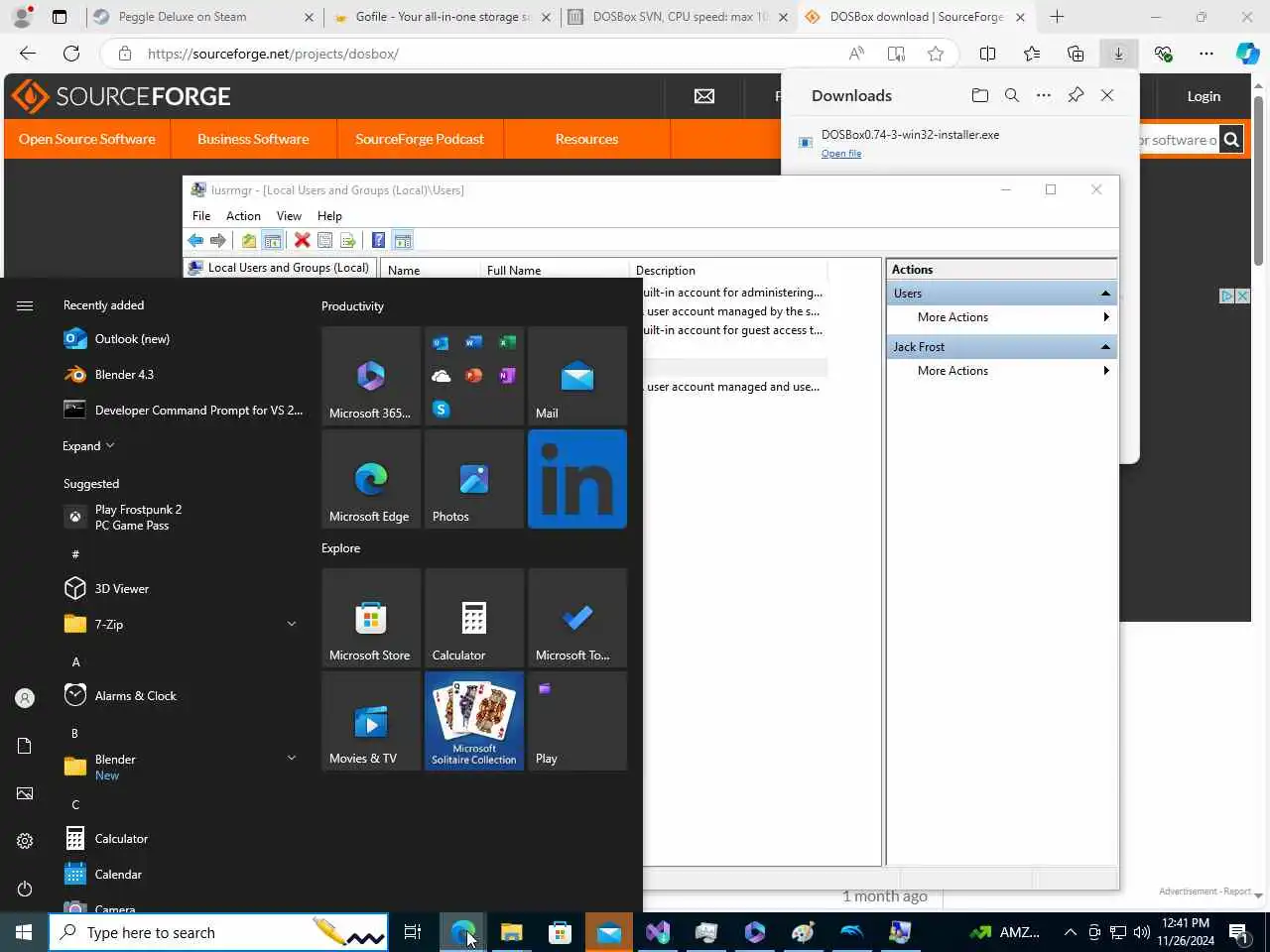Expand More Actions under Users
The image size is (1270, 952).
(1000, 317)
